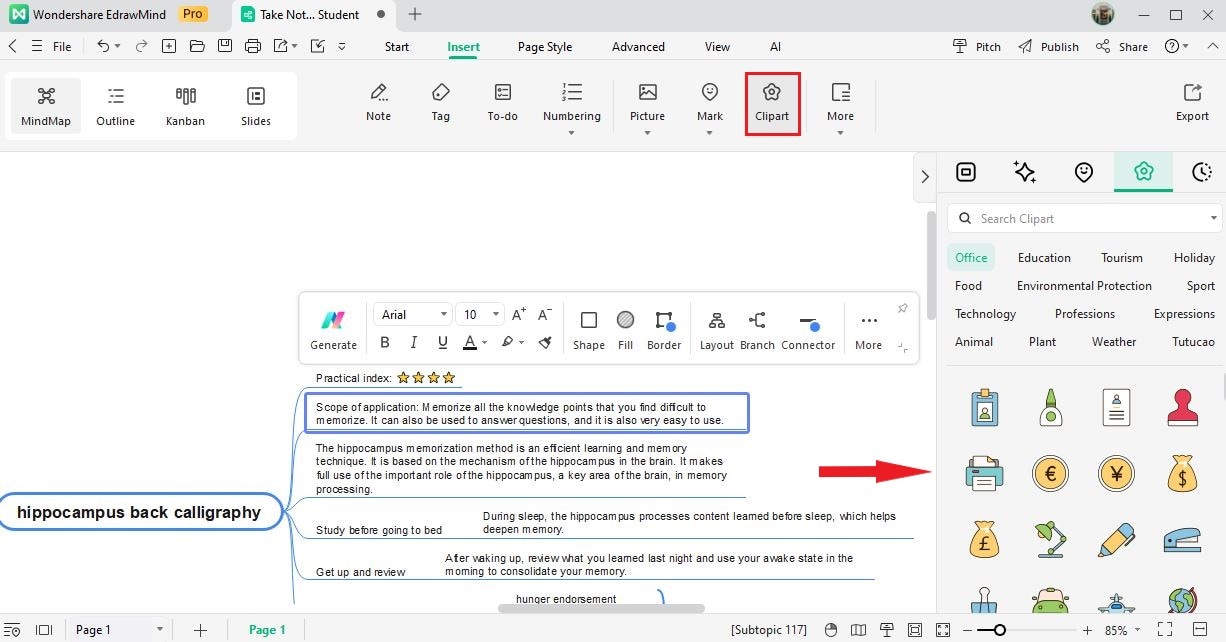Open the Branch style tool

757,330
